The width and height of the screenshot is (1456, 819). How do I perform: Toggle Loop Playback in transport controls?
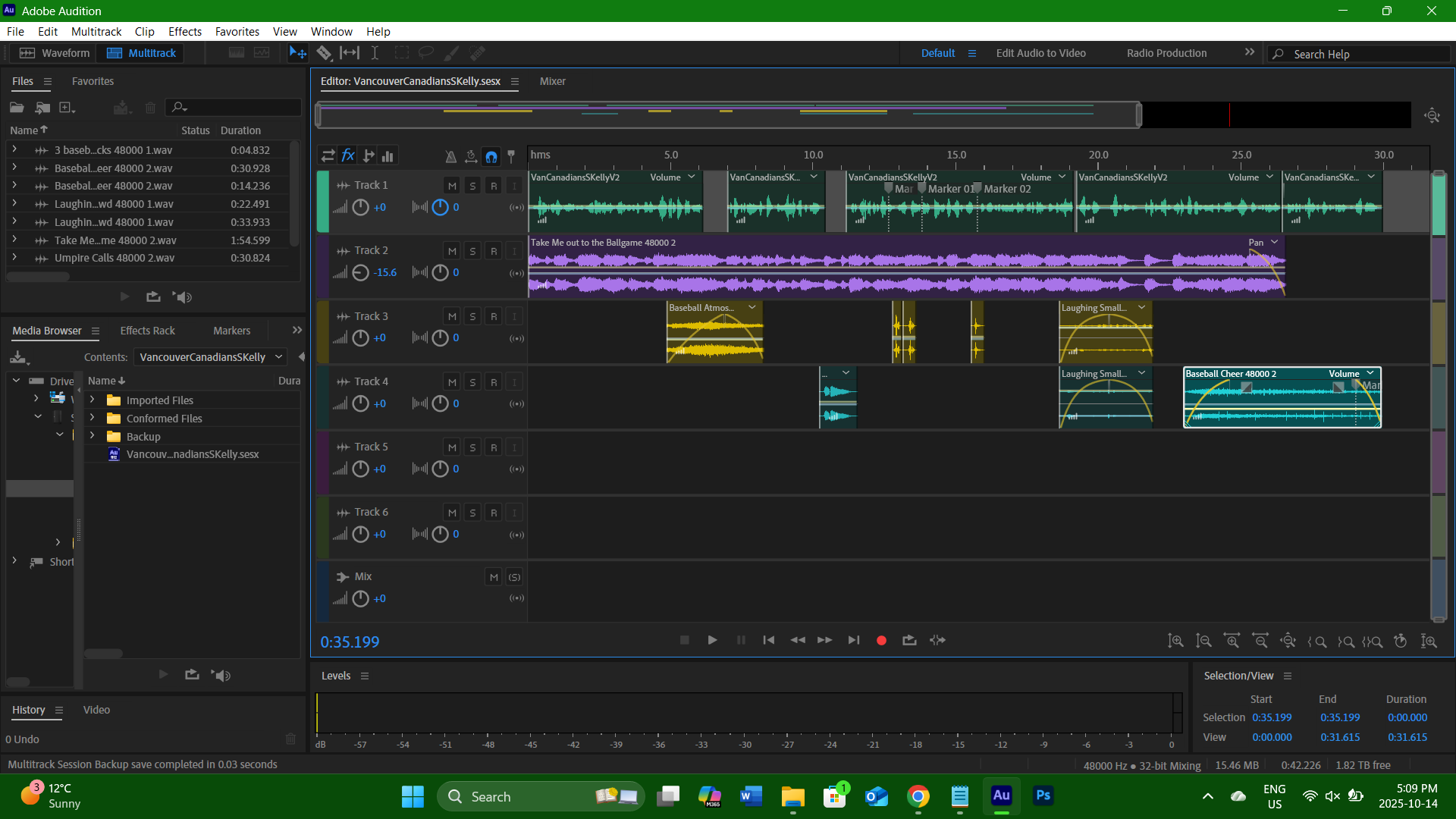point(909,641)
